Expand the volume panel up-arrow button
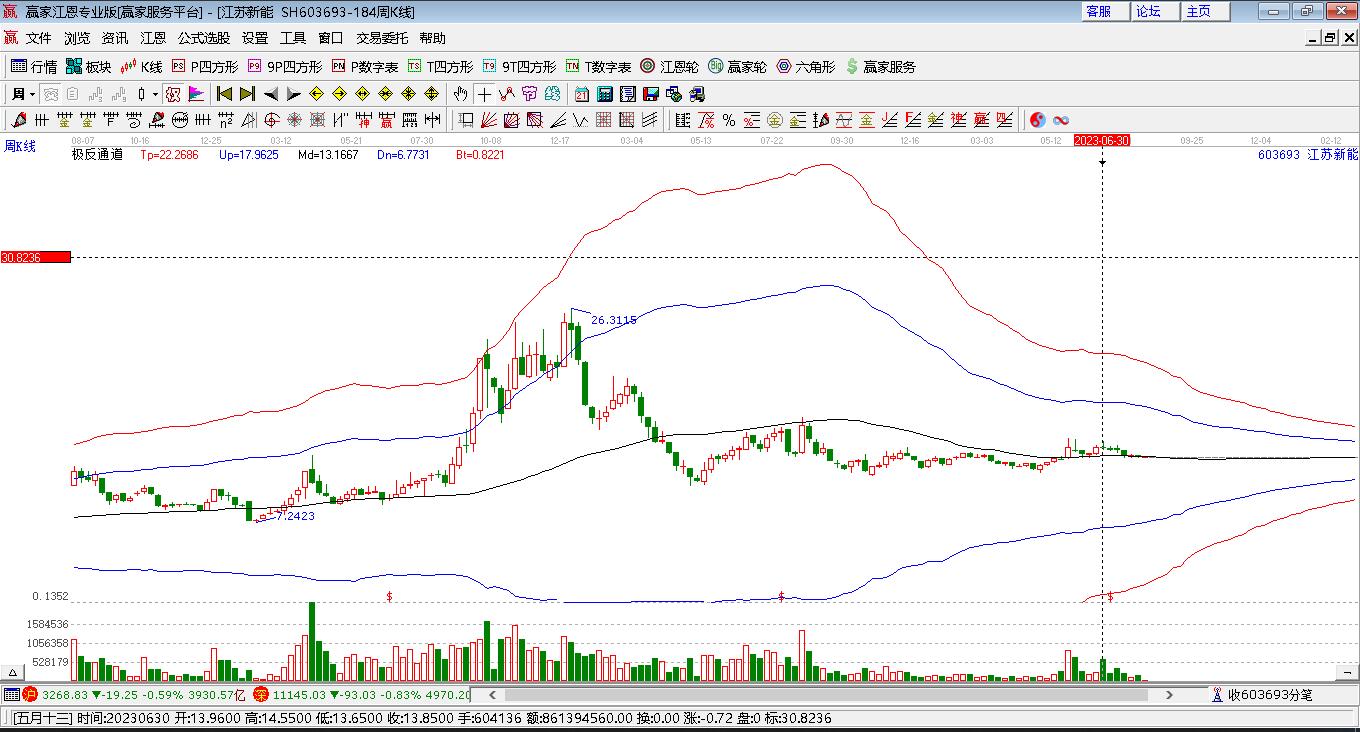 pos(14,672)
